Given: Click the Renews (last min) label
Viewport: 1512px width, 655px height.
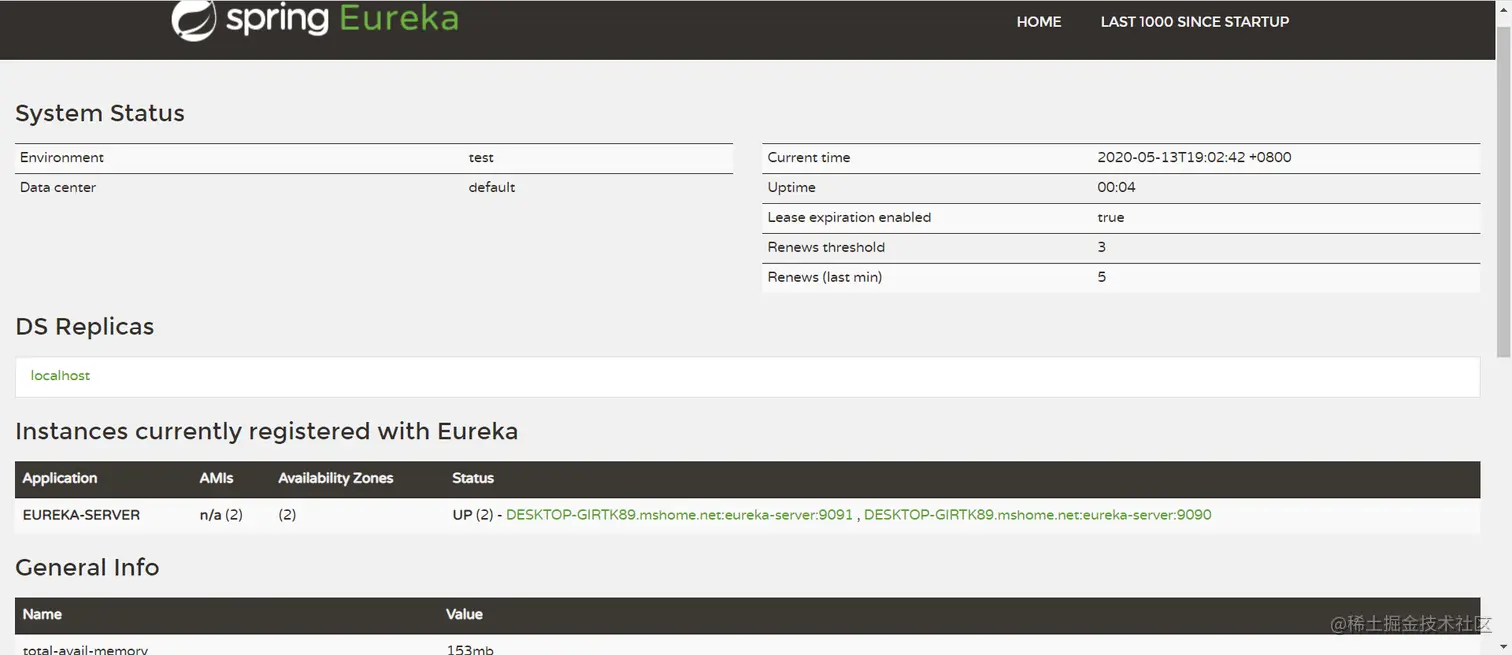Looking at the screenshot, I should (825, 278).
